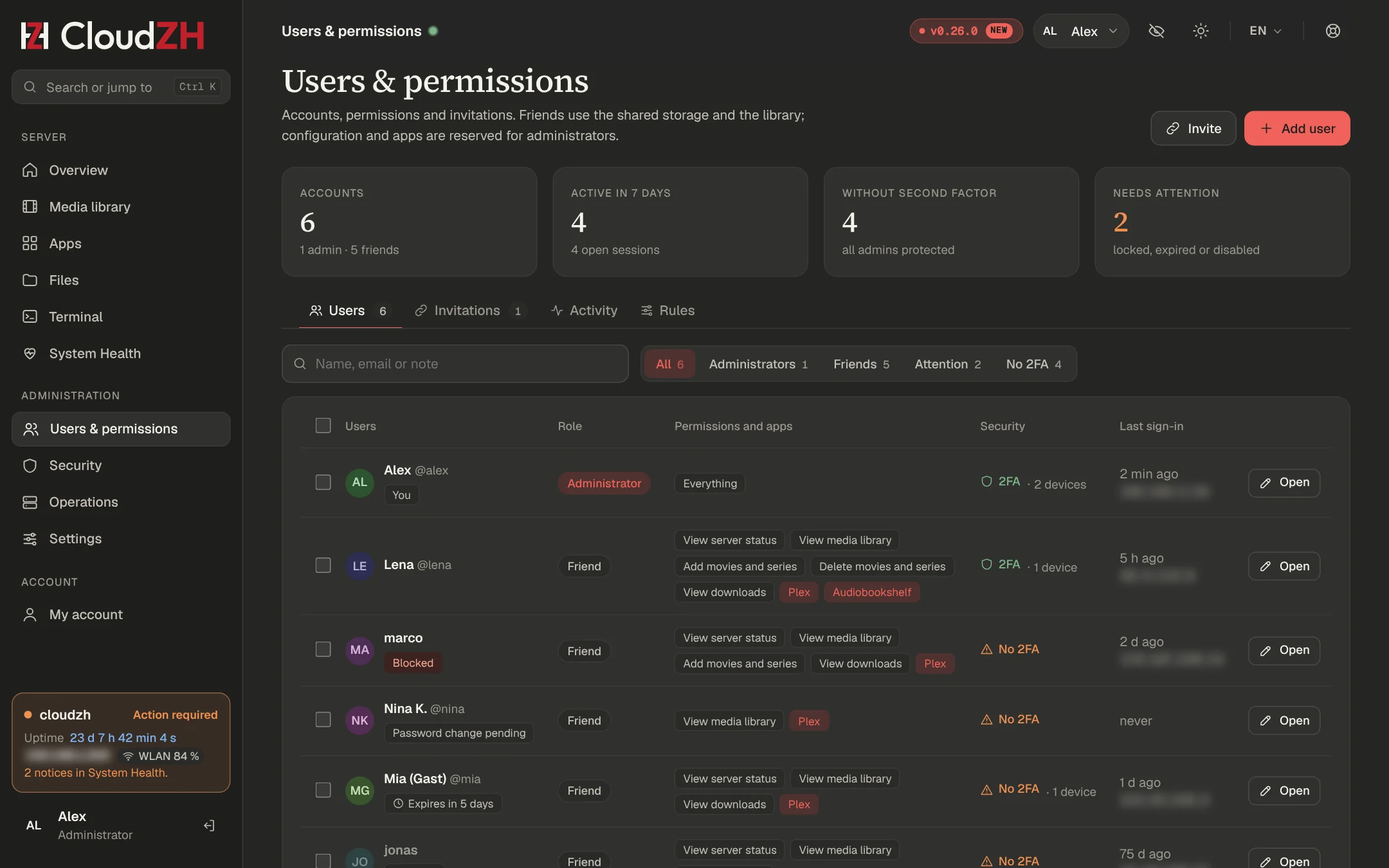Open the help lifebuoy icon
Image resolution: width=1389 pixels, height=868 pixels.
(1333, 31)
